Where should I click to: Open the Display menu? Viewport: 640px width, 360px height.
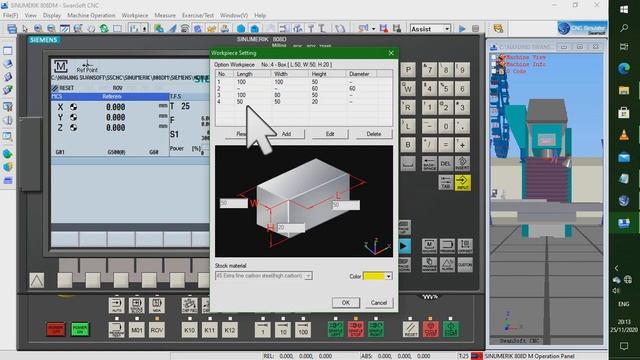52,15
